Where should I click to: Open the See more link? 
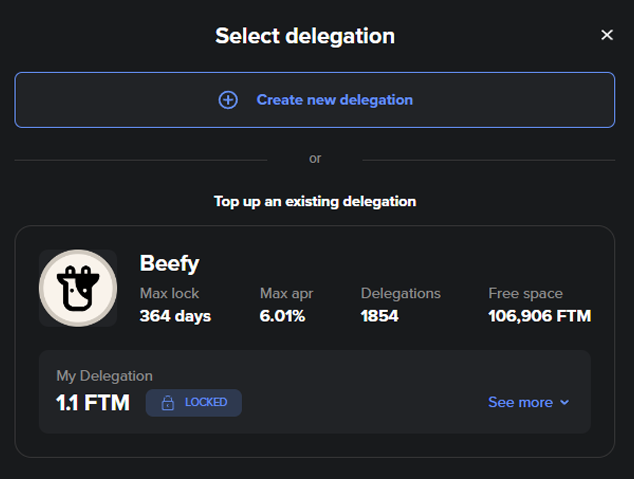click(x=520, y=402)
